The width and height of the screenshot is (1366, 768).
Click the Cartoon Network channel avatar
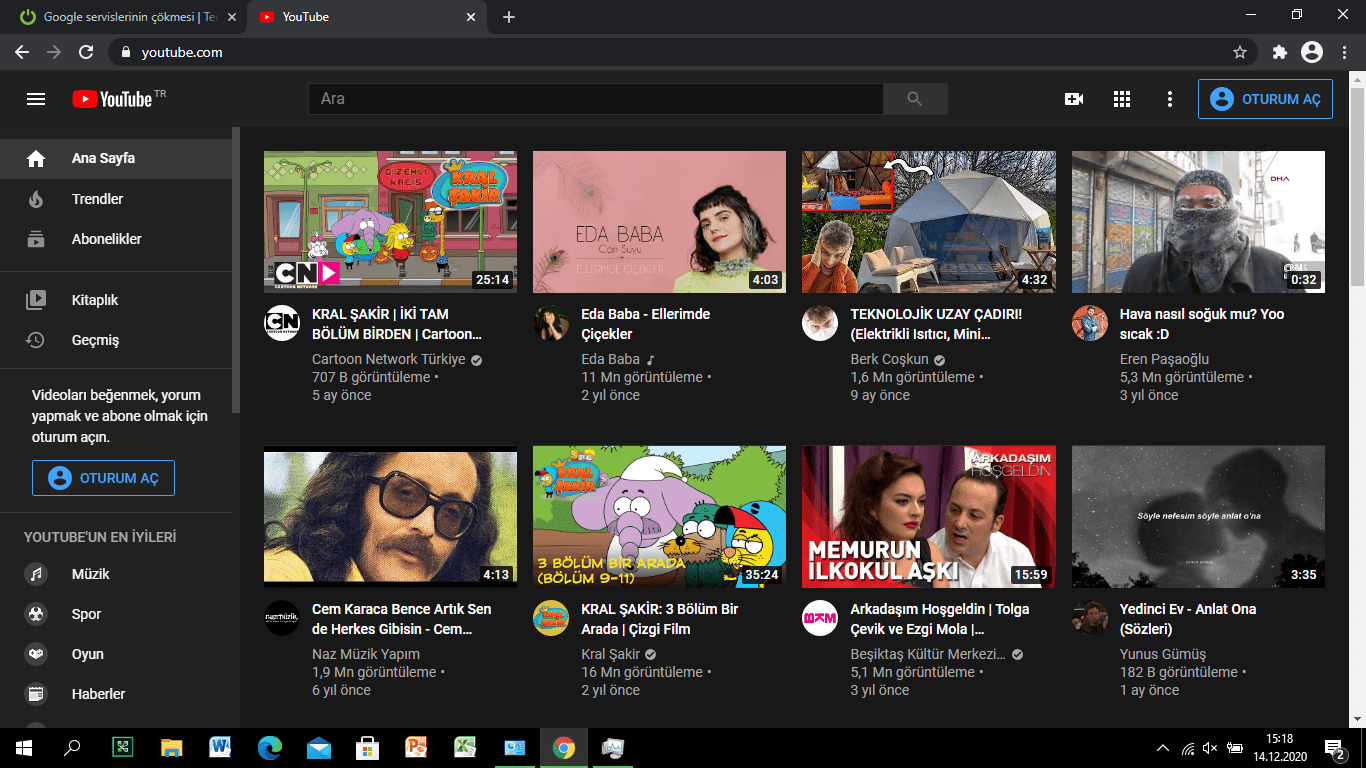point(282,323)
